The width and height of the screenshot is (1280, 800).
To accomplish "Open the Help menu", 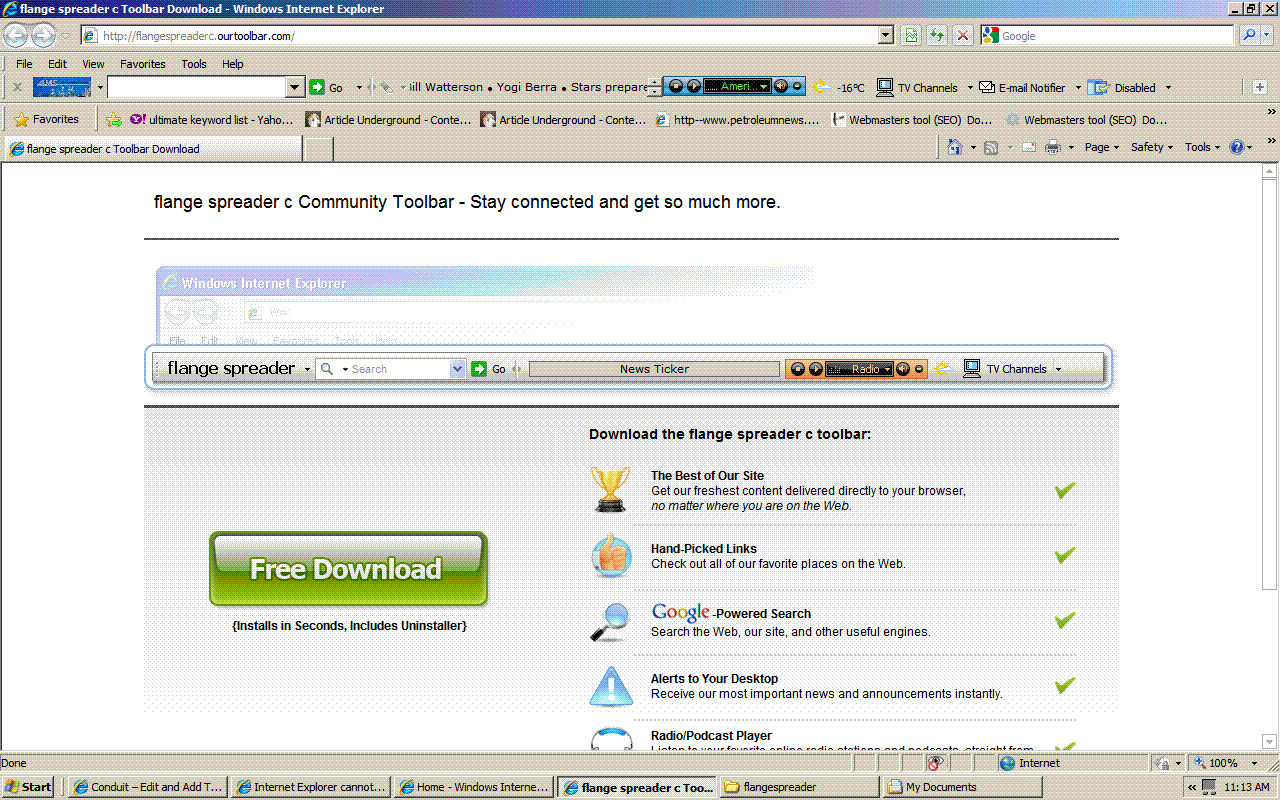I will (233, 64).
